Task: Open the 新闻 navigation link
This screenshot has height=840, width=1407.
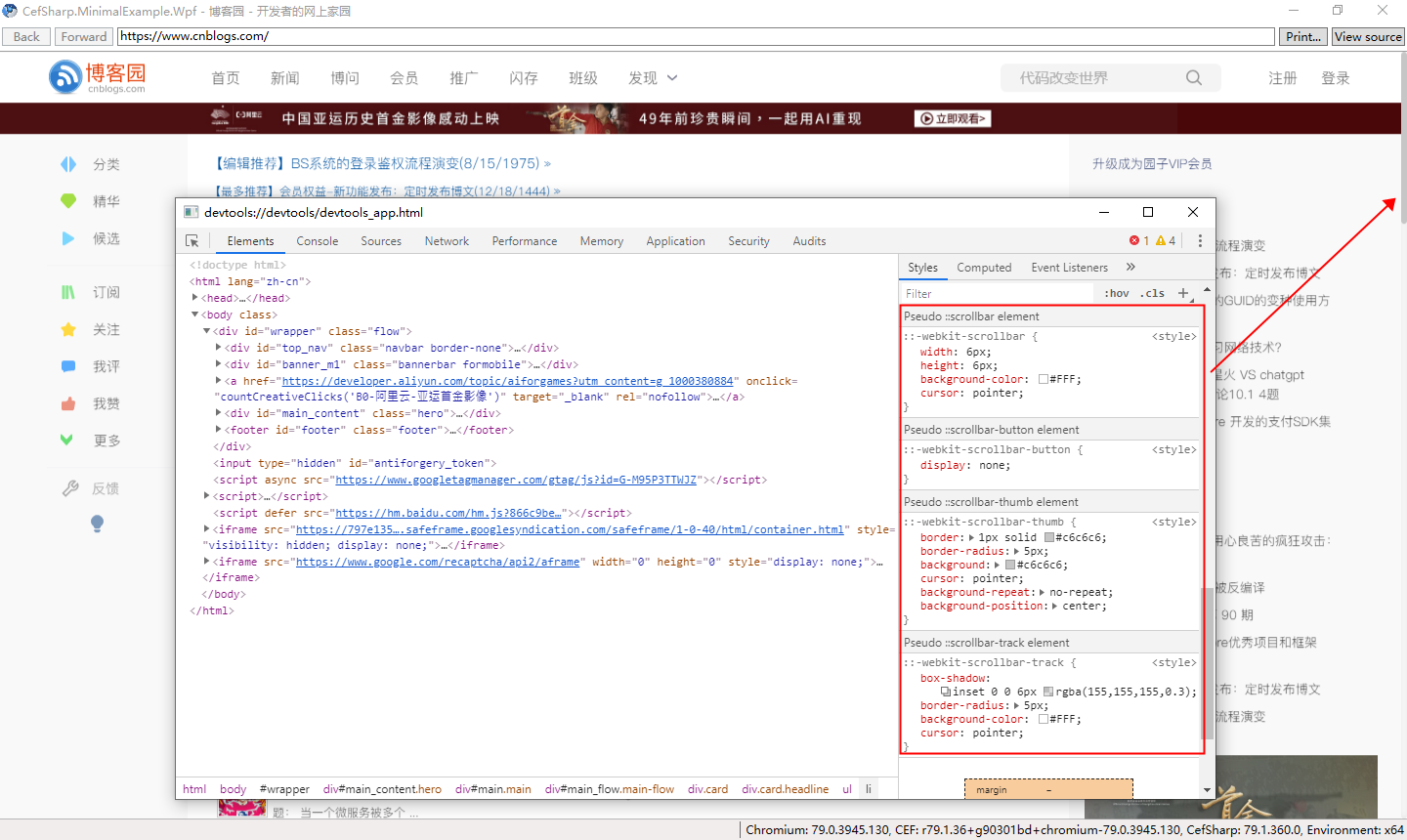Action: 285,78
